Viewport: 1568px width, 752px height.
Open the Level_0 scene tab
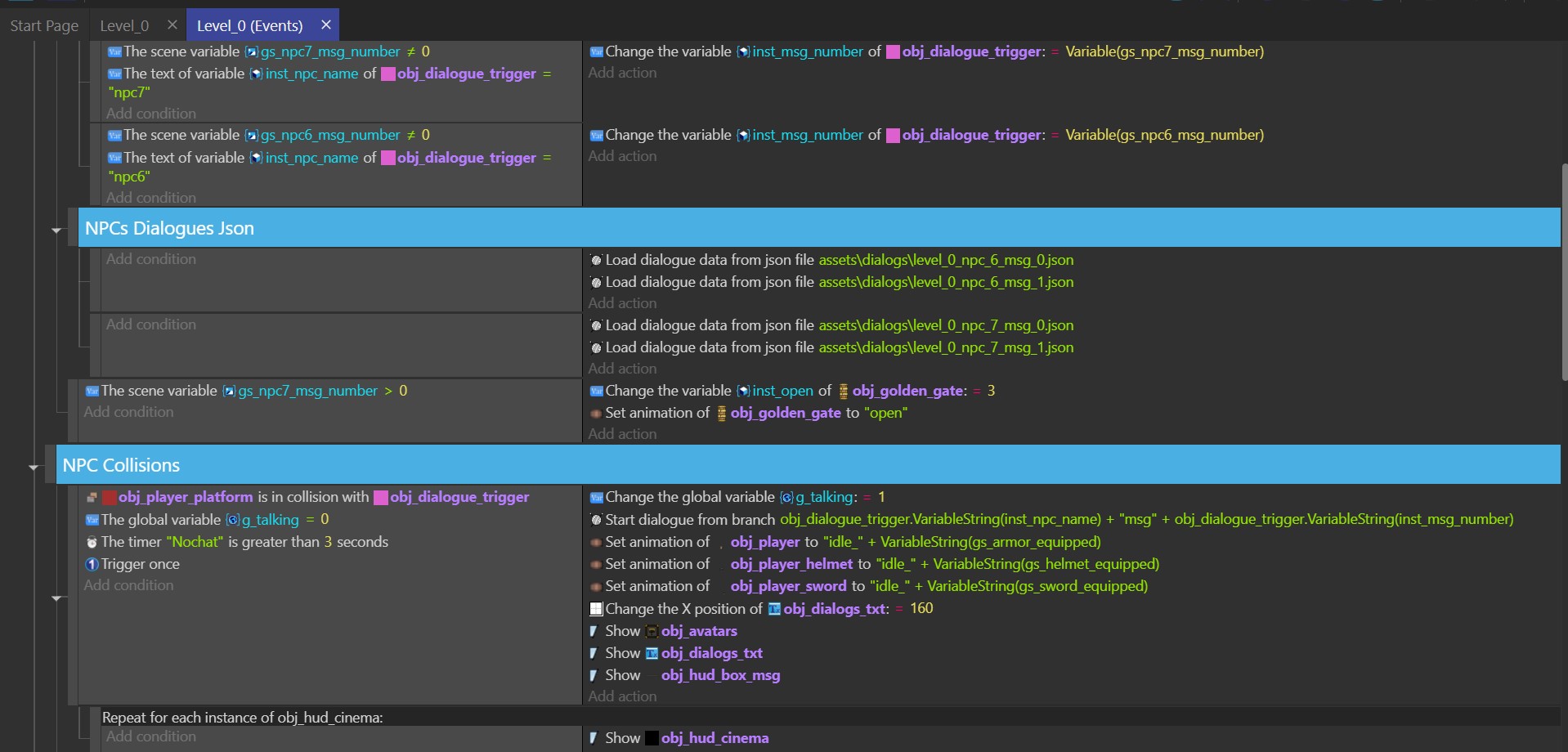124,25
